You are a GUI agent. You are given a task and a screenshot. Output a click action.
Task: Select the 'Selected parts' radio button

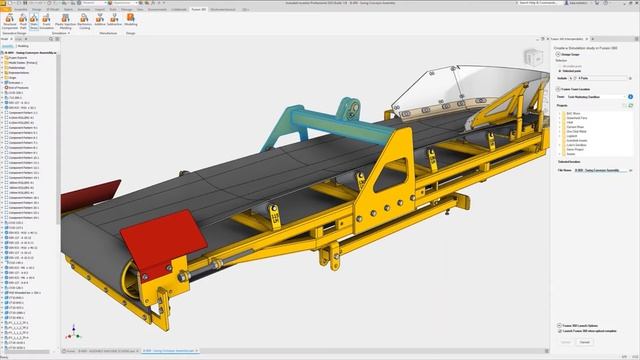click(x=560, y=71)
